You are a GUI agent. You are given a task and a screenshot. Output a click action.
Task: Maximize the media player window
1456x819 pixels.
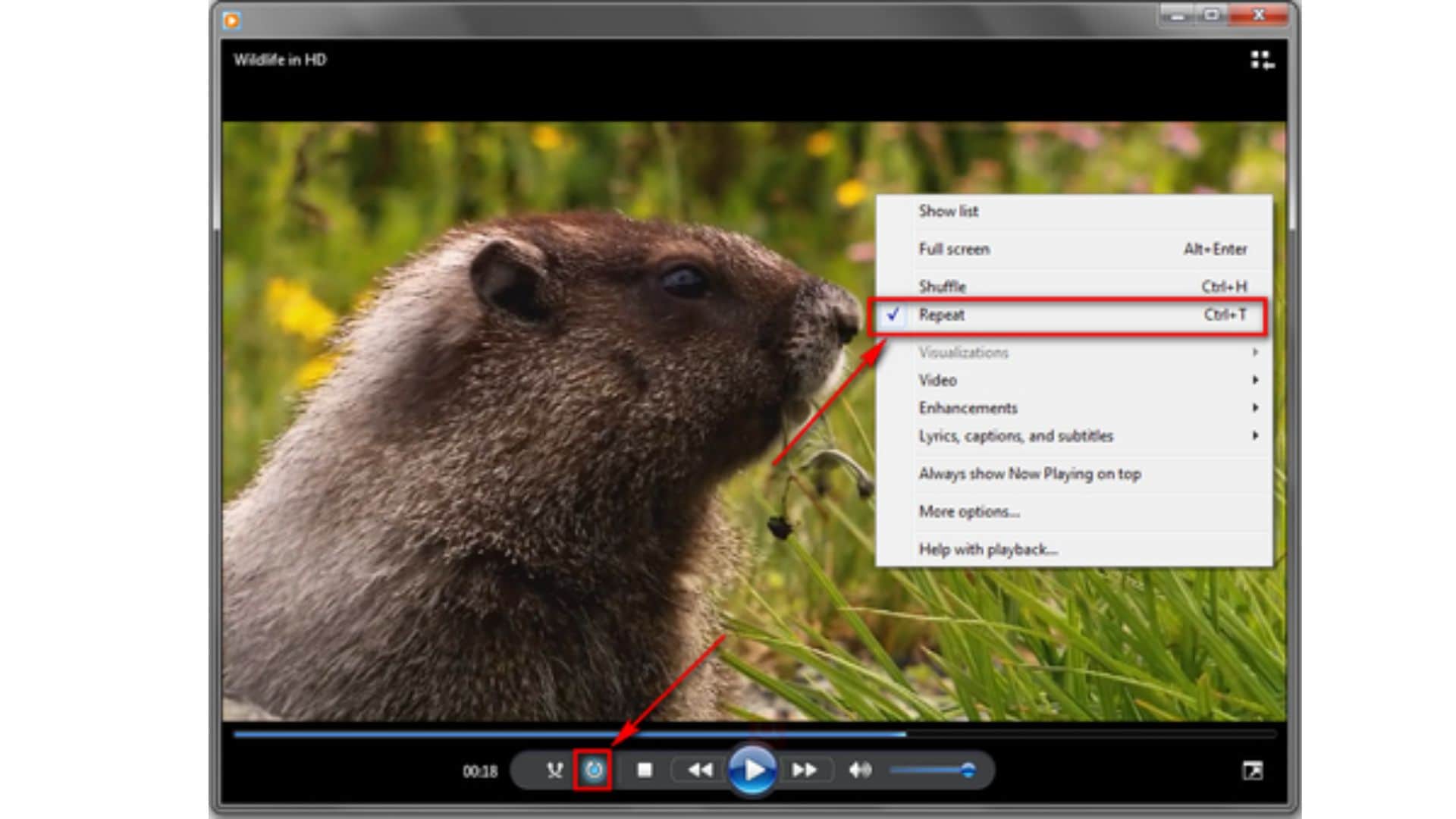click(x=1212, y=15)
